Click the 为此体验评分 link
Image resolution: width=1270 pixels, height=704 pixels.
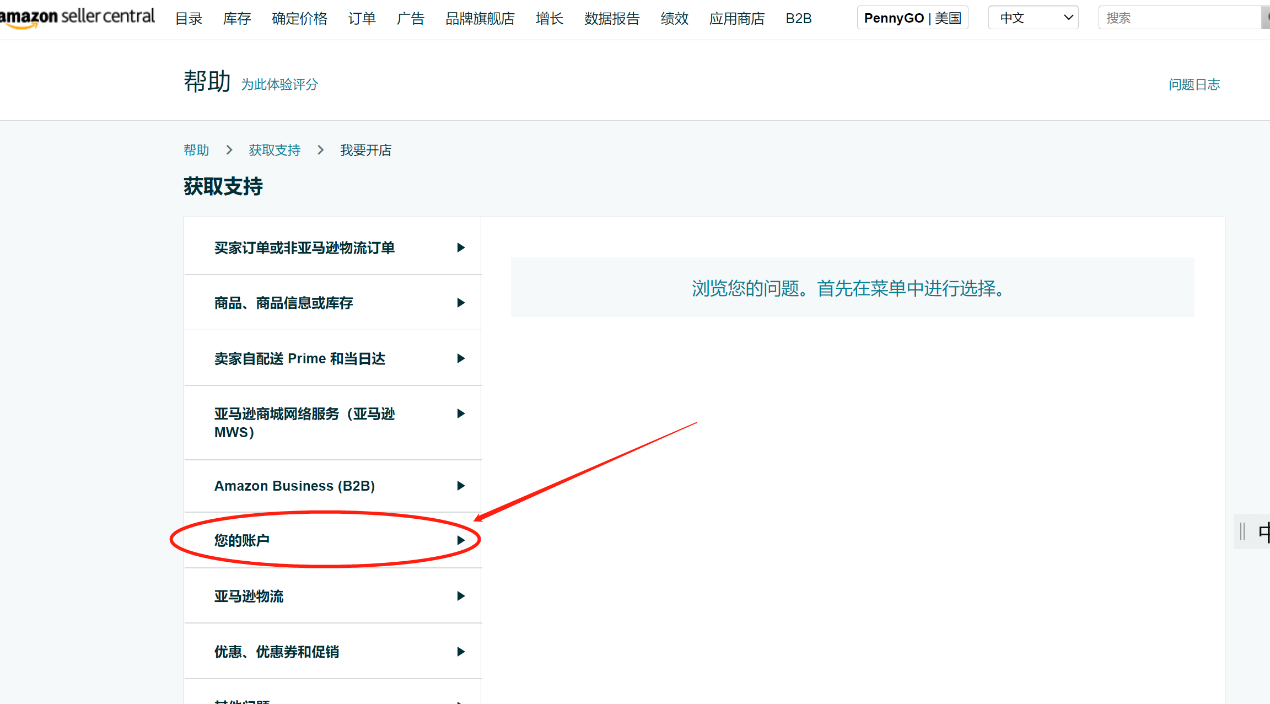[x=280, y=85]
